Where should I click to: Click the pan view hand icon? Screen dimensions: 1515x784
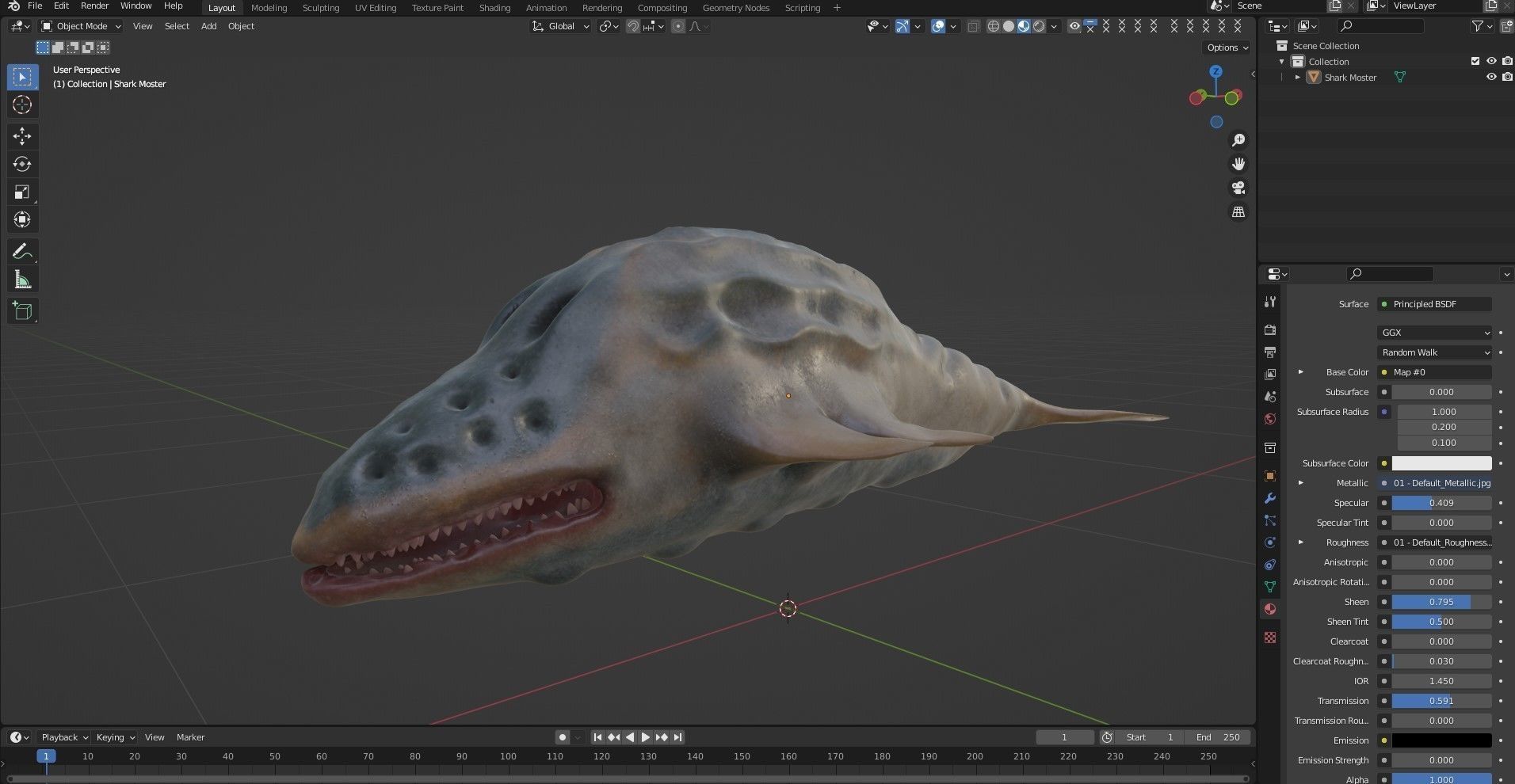coord(1238,164)
